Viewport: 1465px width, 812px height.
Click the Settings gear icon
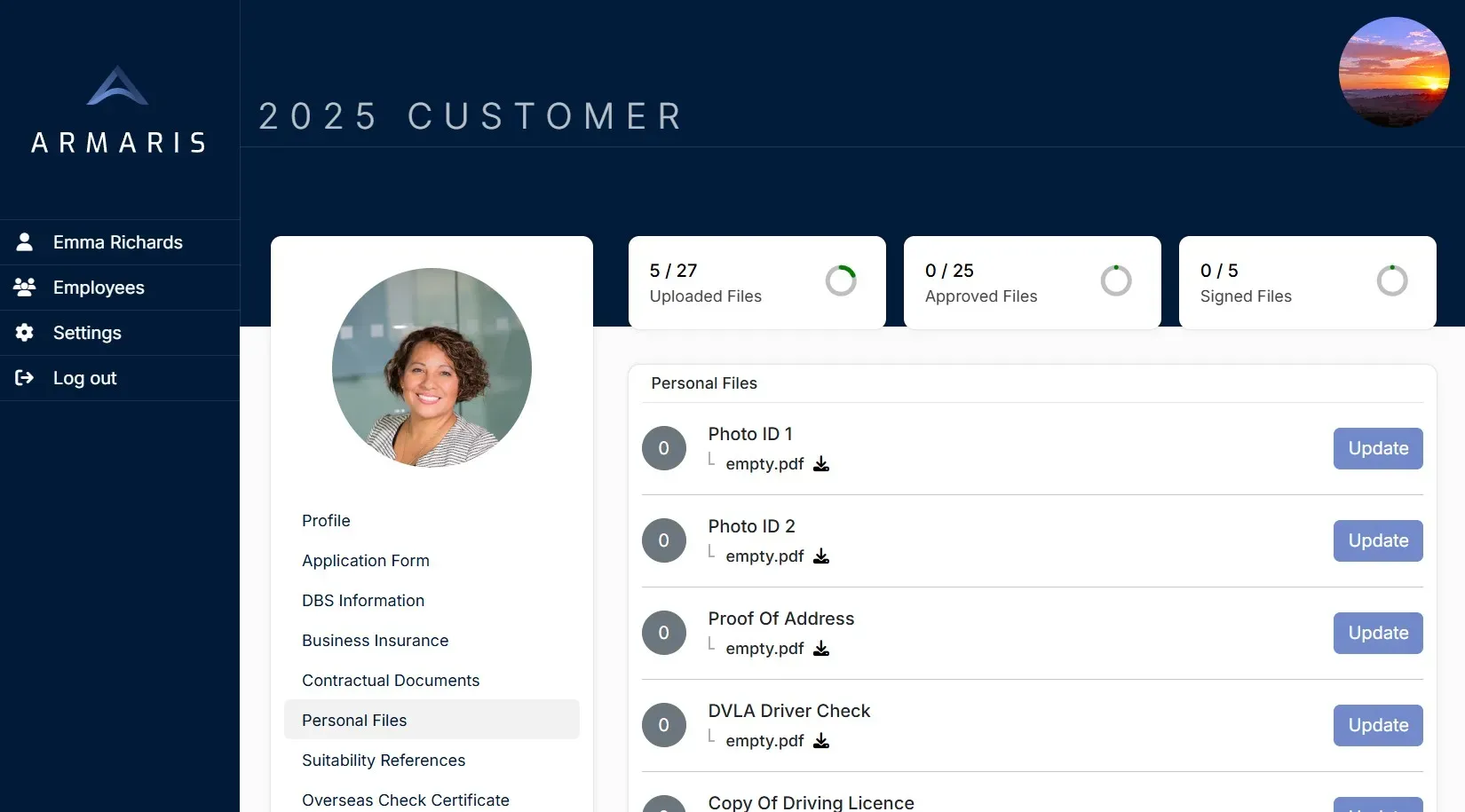pyautogui.click(x=25, y=333)
